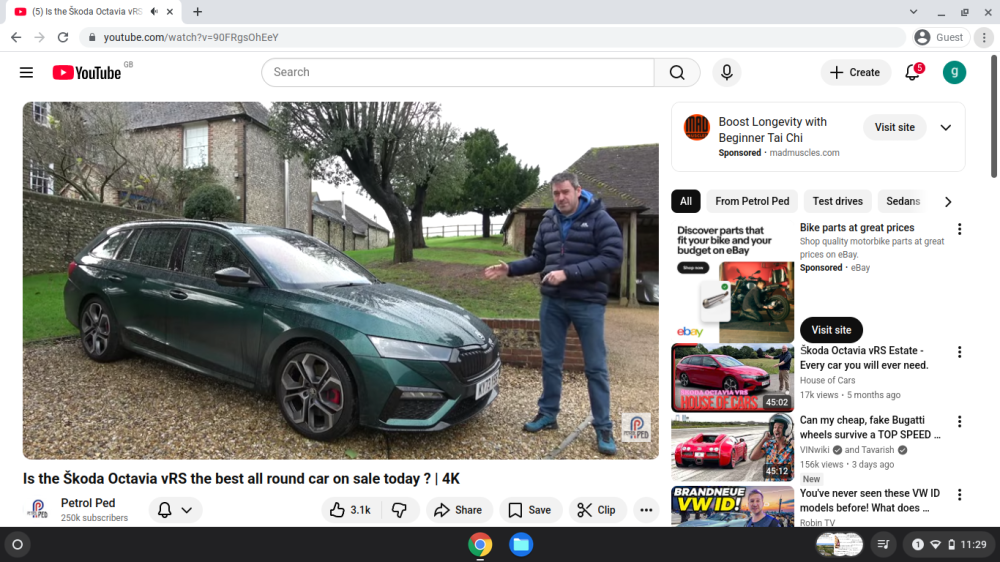
Task: Share the video
Action: tap(458, 510)
